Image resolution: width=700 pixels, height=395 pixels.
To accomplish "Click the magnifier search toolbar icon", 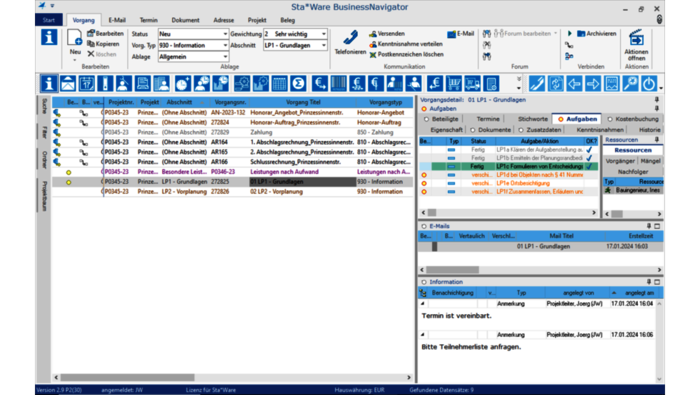I will click(630, 83).
